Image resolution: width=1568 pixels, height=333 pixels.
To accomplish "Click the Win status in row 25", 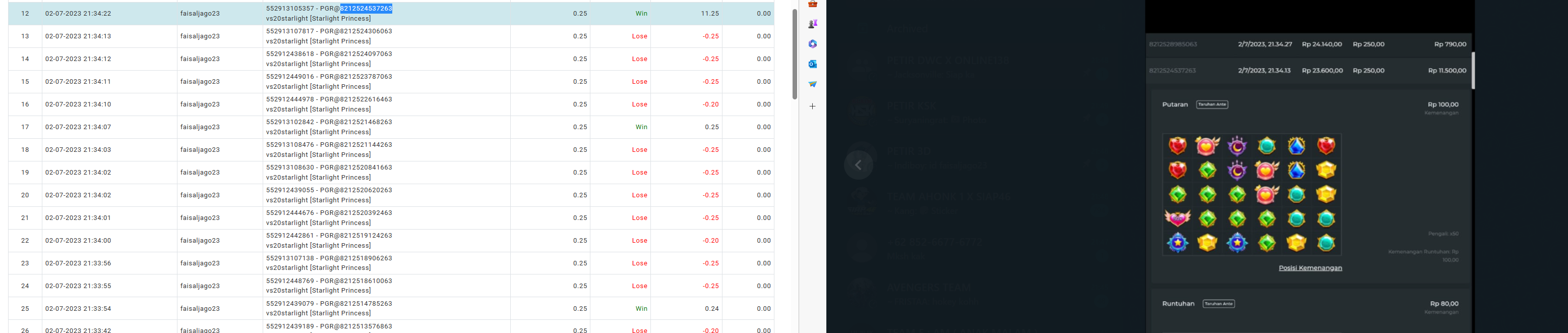I will (641, 309).
